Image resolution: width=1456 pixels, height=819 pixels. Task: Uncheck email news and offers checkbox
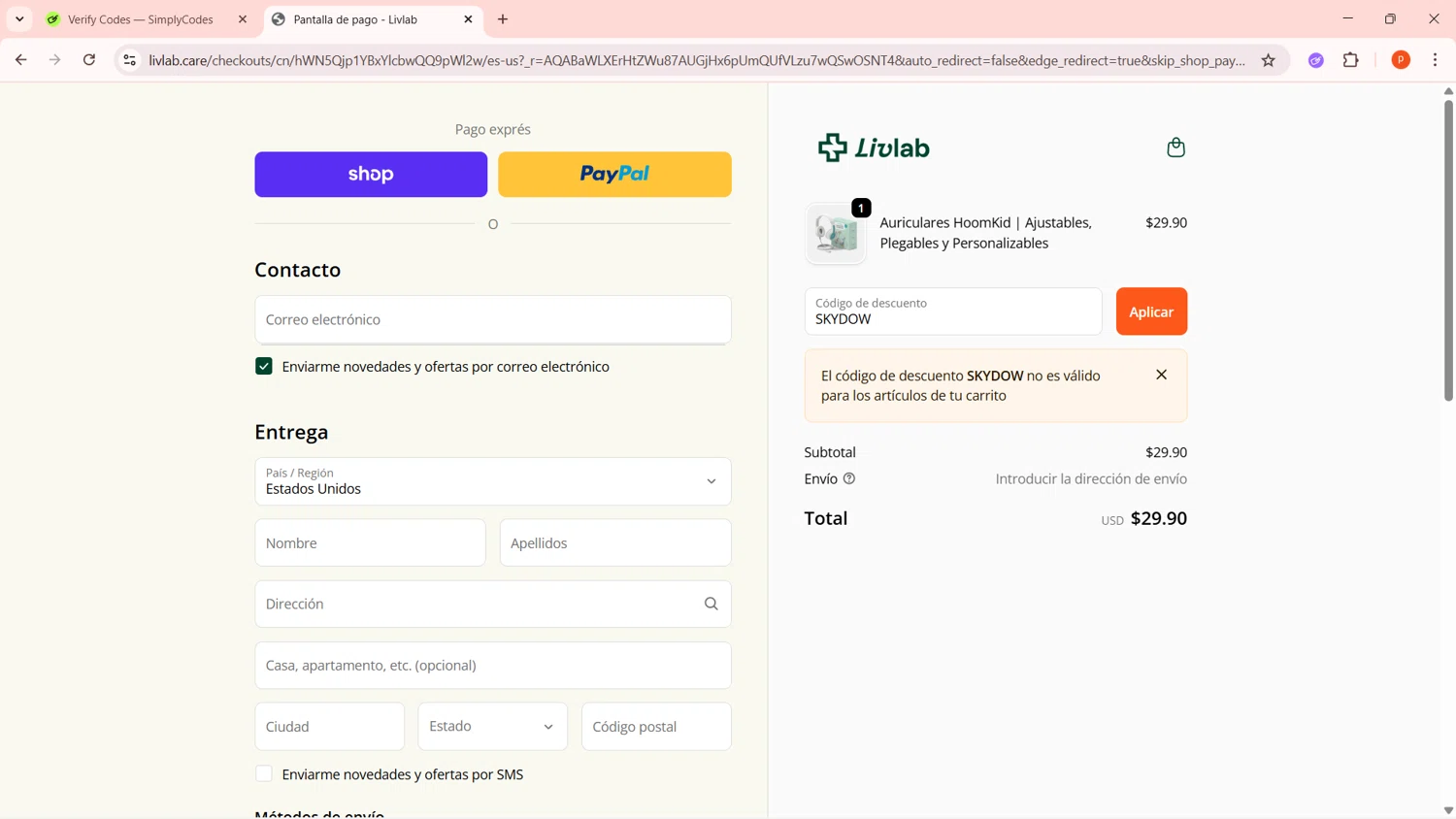click(264, 366)
